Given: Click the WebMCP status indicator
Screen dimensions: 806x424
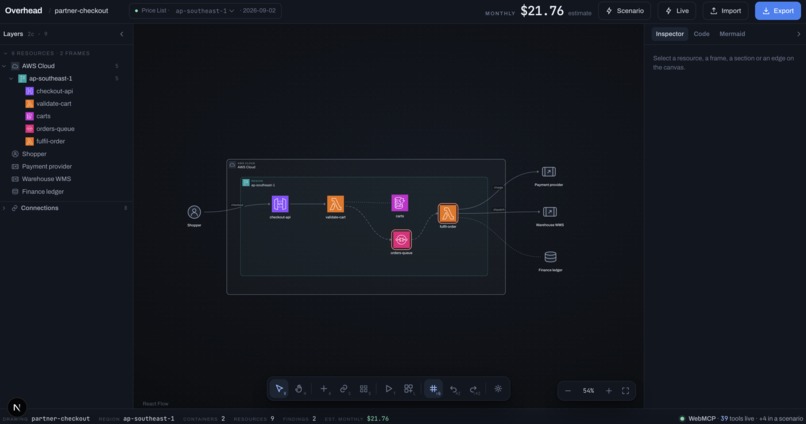Looking at the screenshot, I should 741,418.
